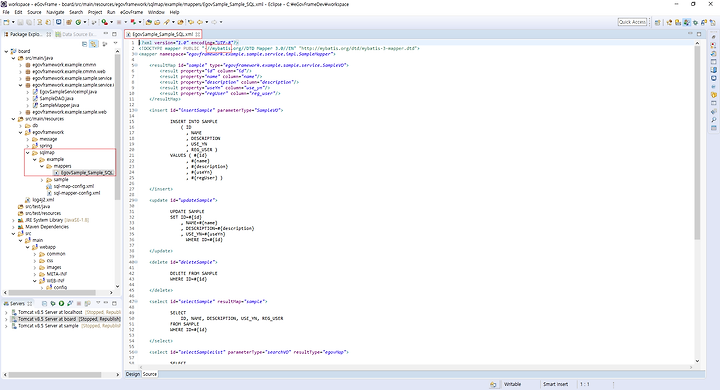Select the highlighted eGovFrame perspective icon

(686, 22)
